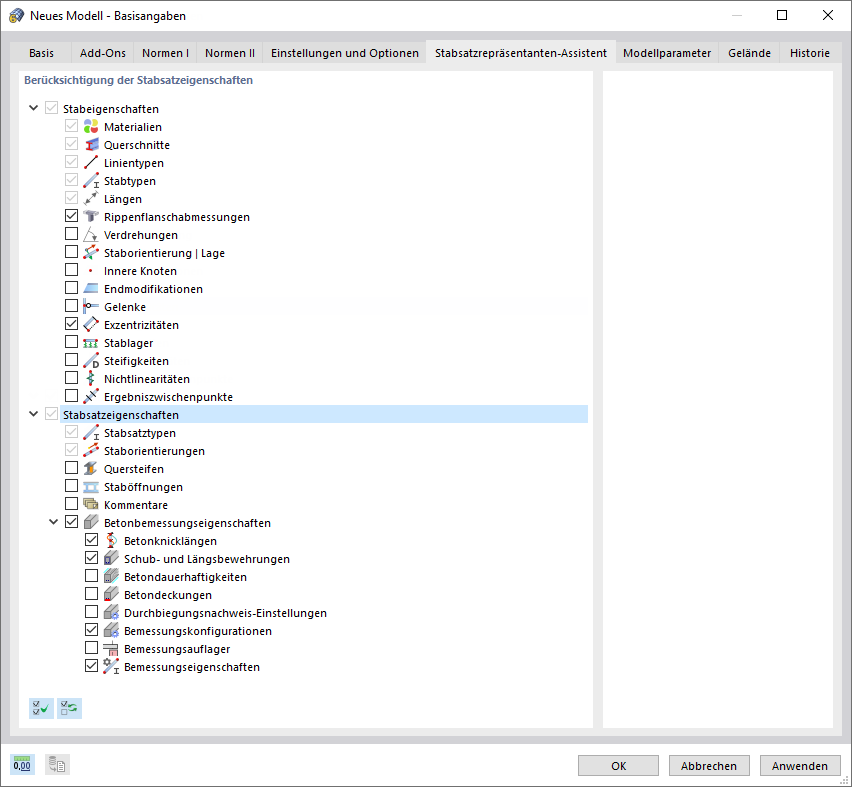Open the Einstellungen und Optionen tab
852x787 pixels.
coord(345,53)
